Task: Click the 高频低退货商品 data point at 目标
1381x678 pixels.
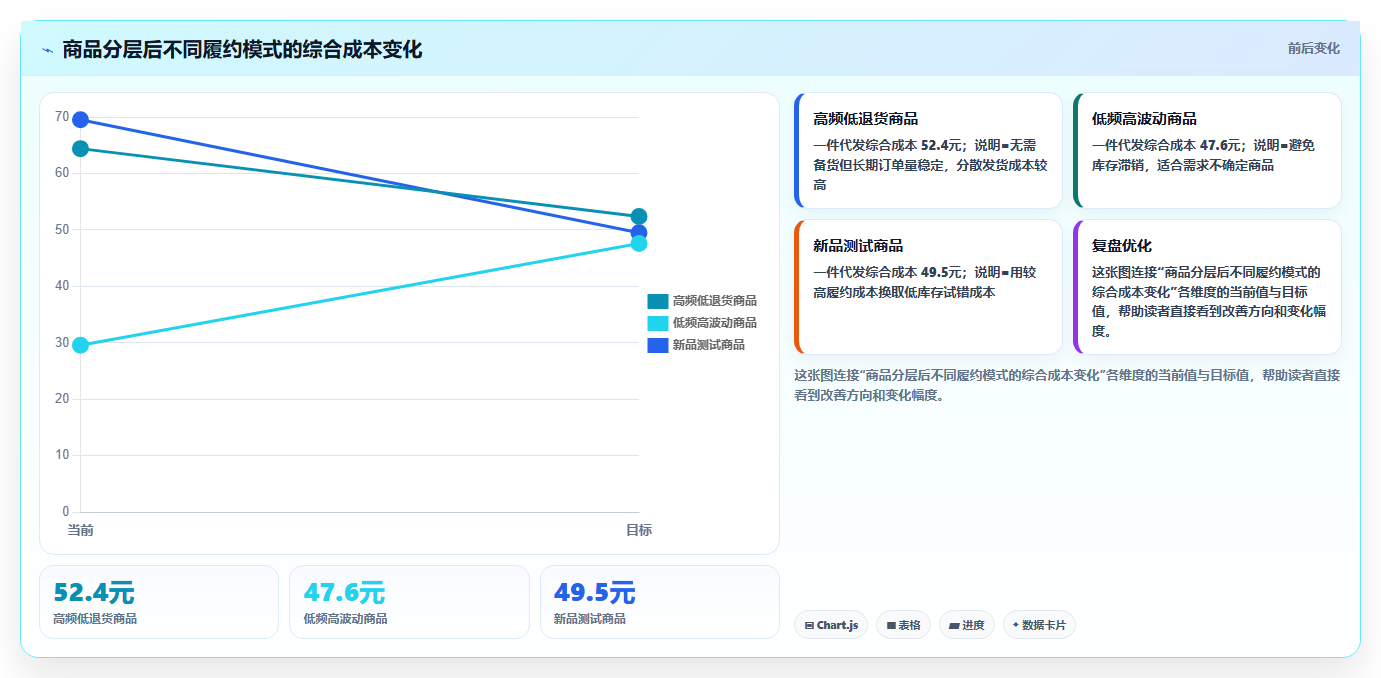Action: point(639,217)
